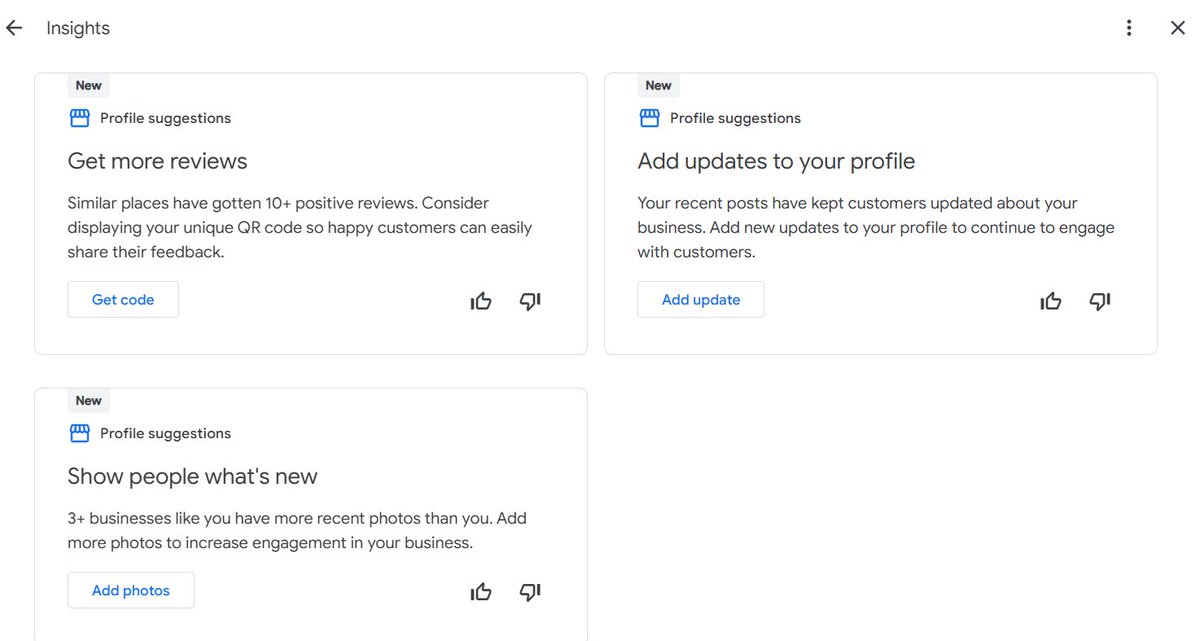Click the New badge on Add updates card

(x=658, y=86)
